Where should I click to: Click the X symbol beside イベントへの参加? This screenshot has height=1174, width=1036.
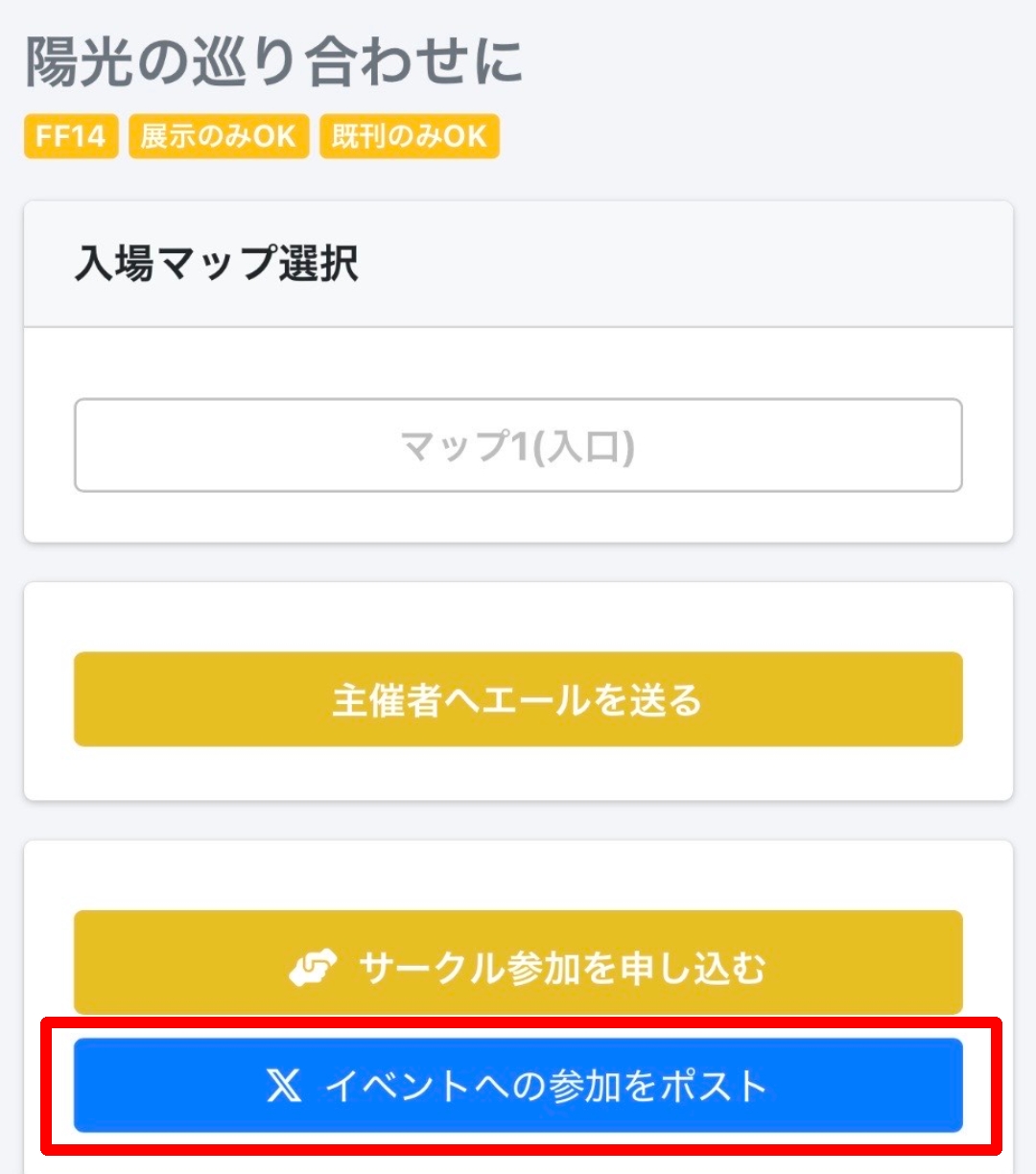point(284,1086)
